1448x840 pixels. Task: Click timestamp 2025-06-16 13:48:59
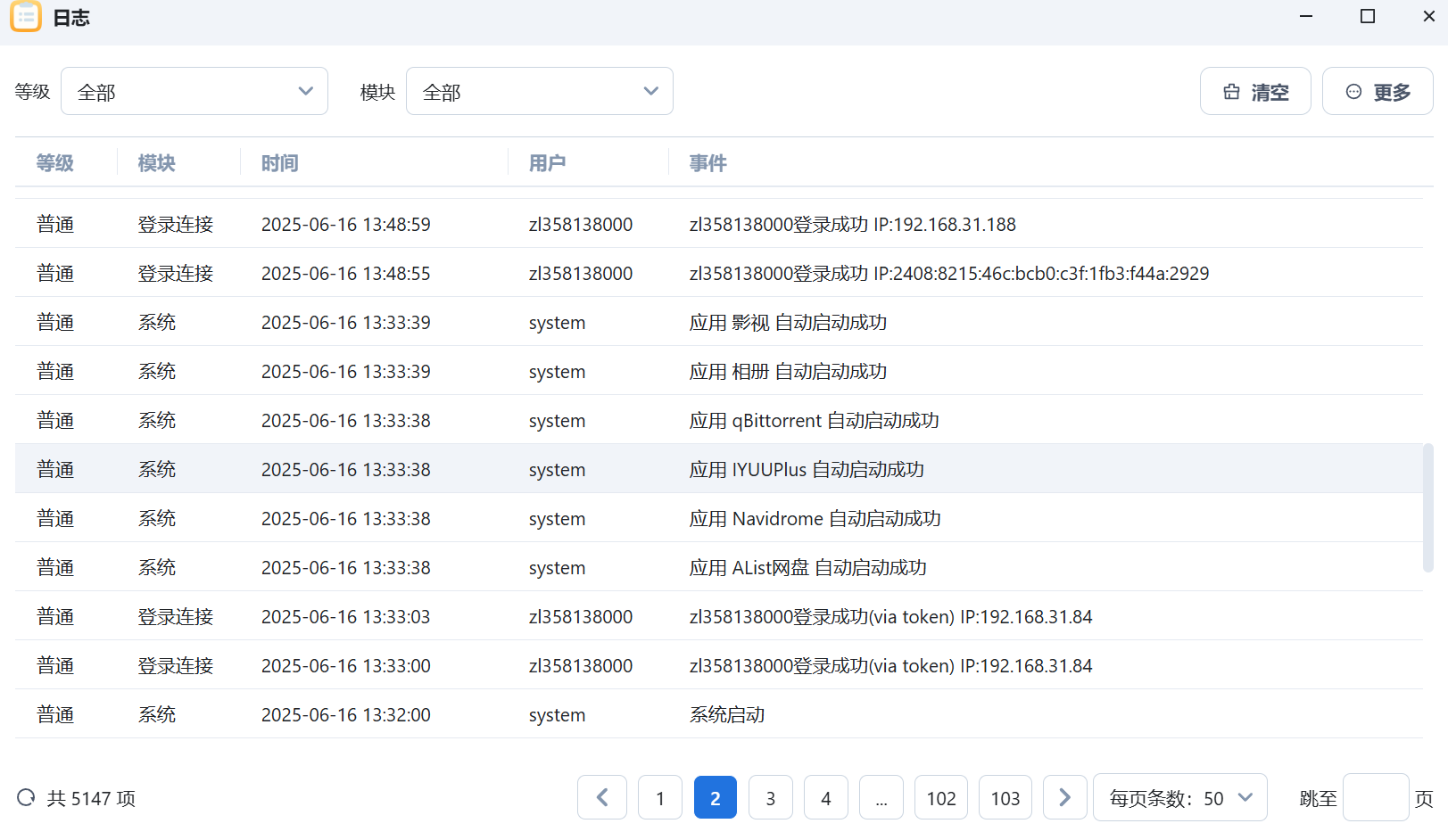point(346,224)
